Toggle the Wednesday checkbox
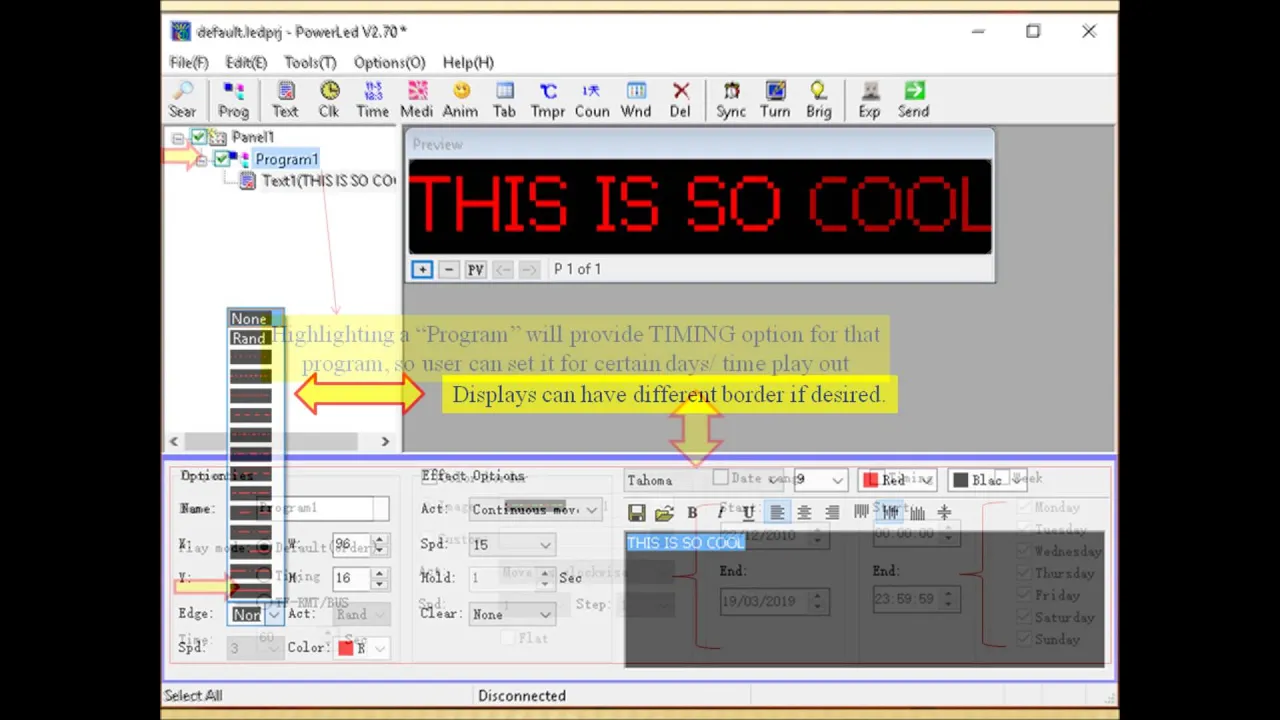Image resolution: width=1280 pixels, height=720 pixels. (1024, 551)
